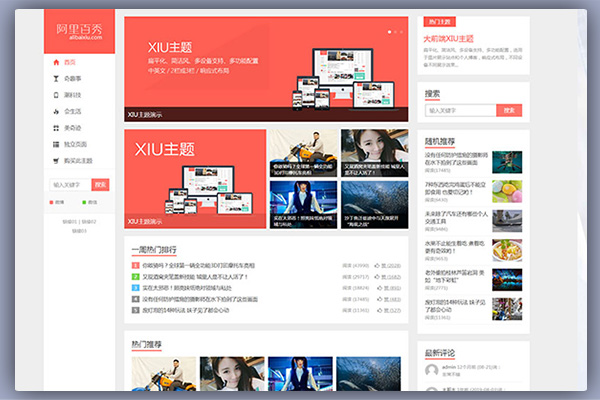Screen dimensions: 600x400
Task: Open the second XIU主题 featured tile with devices
Action: click(x=195, y=179)
